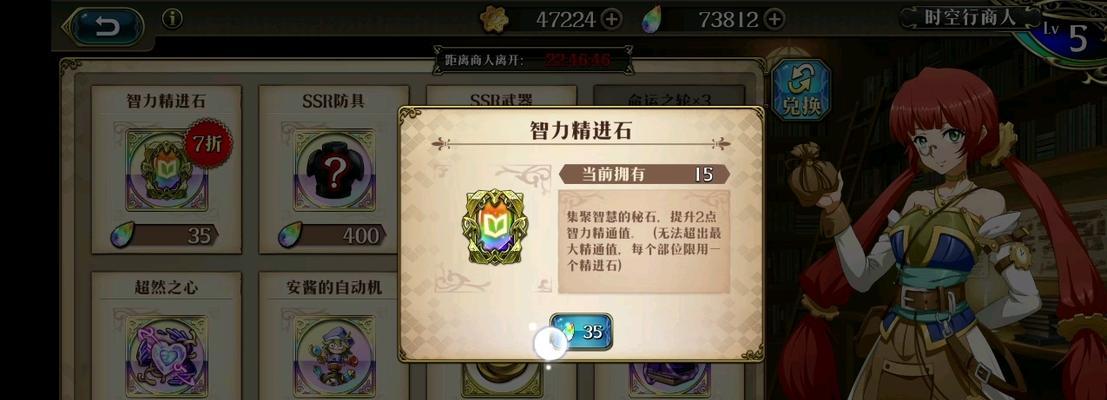Open the info circle icon
The height and width of the screenshot is (400, 1107).
172,18
